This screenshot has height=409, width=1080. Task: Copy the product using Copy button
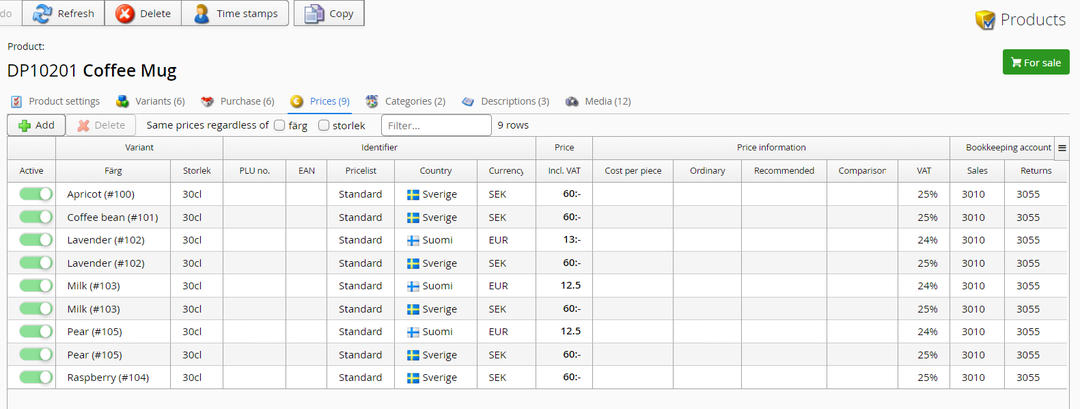click(x=329, y=14)
